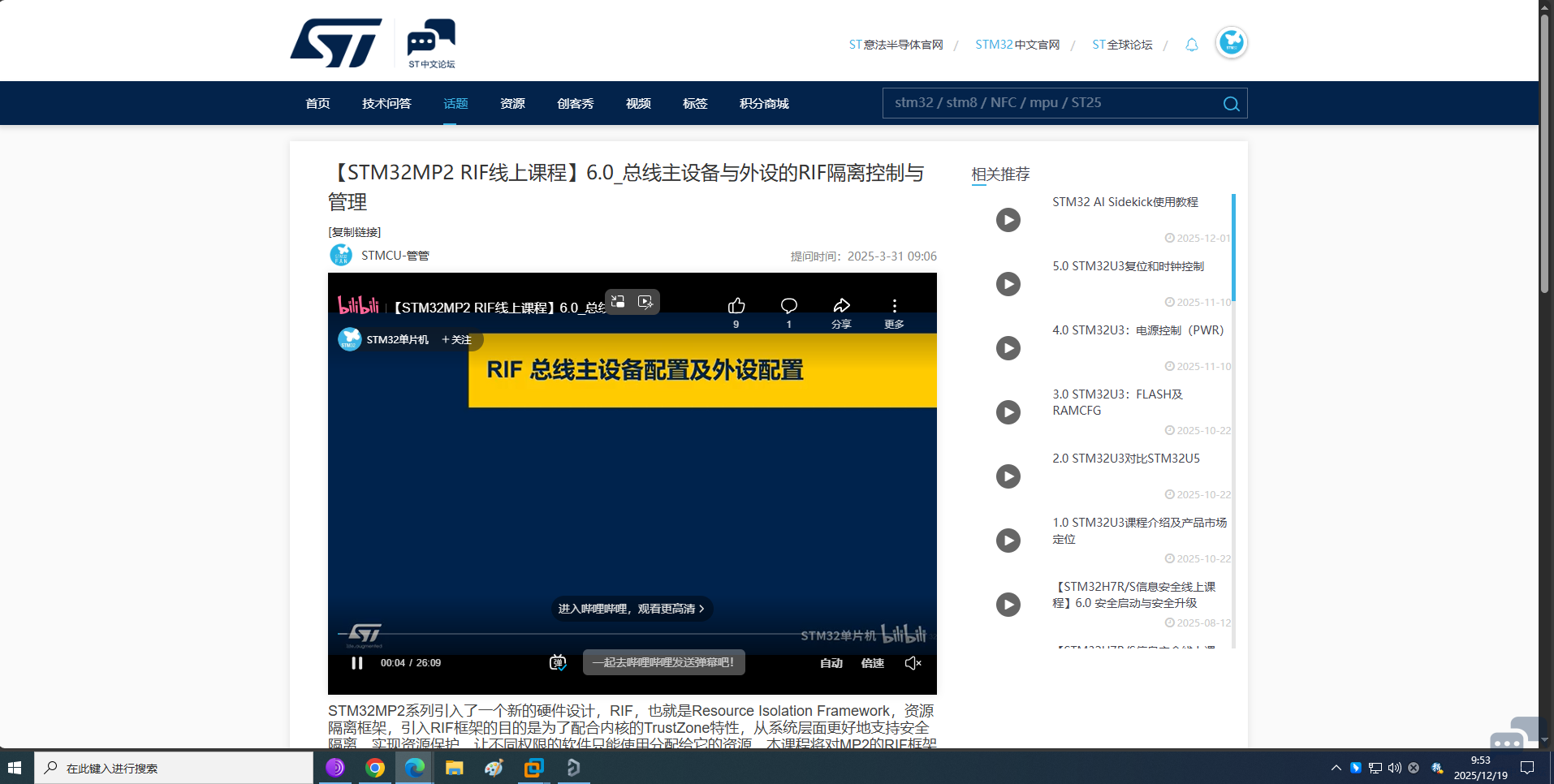This screenshot has width=1554, height=784.
Task: Play the 5.0 STM32U3复位和时钟控制 video
Action: (x=1008, y=284)
